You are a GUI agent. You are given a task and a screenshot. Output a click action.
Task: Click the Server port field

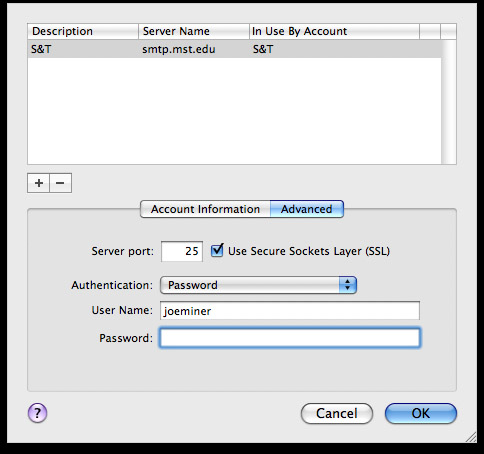(182, 251)
